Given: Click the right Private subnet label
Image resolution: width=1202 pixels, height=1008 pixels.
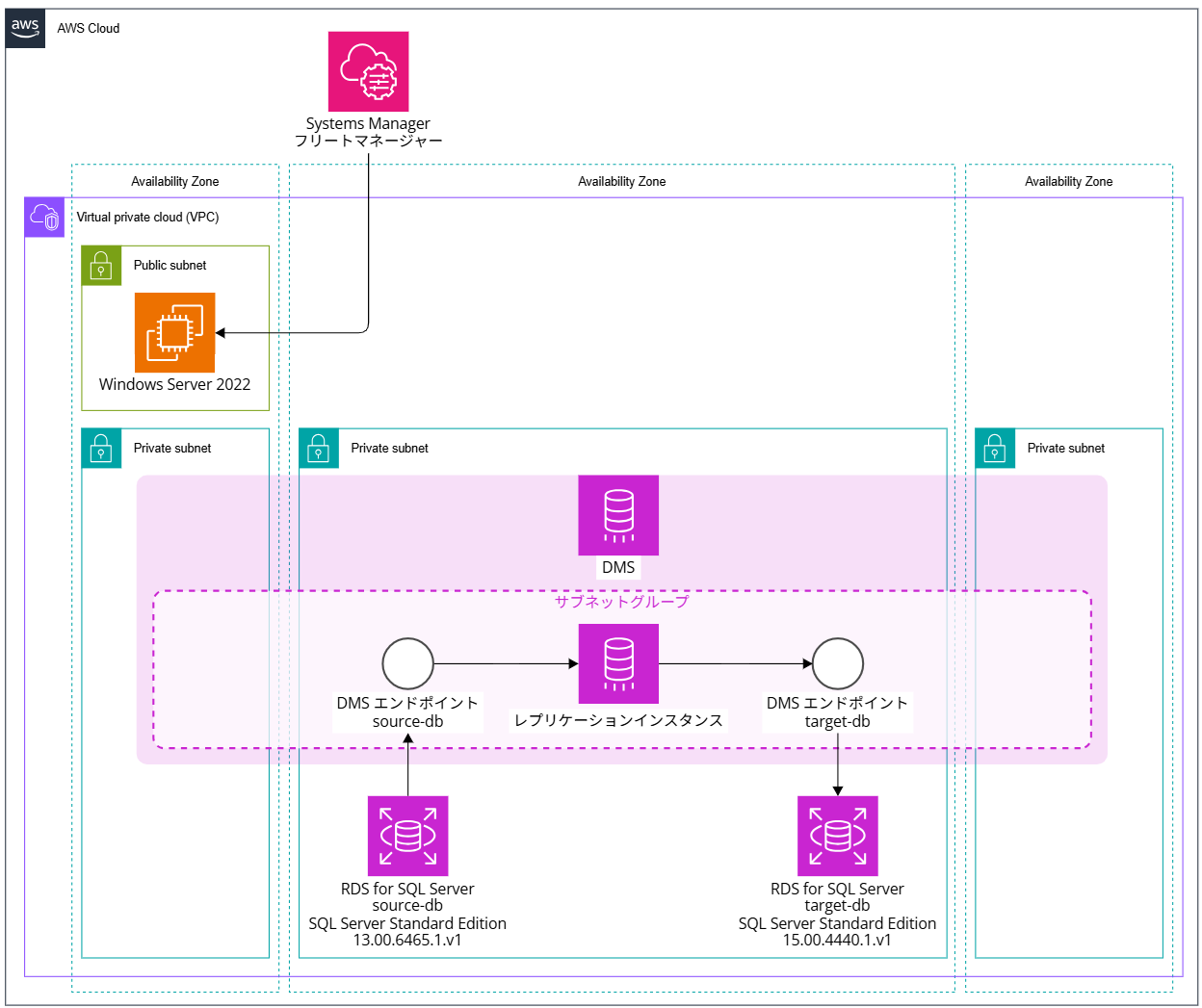Looking at the screenshot, I should click(1066, 448).
